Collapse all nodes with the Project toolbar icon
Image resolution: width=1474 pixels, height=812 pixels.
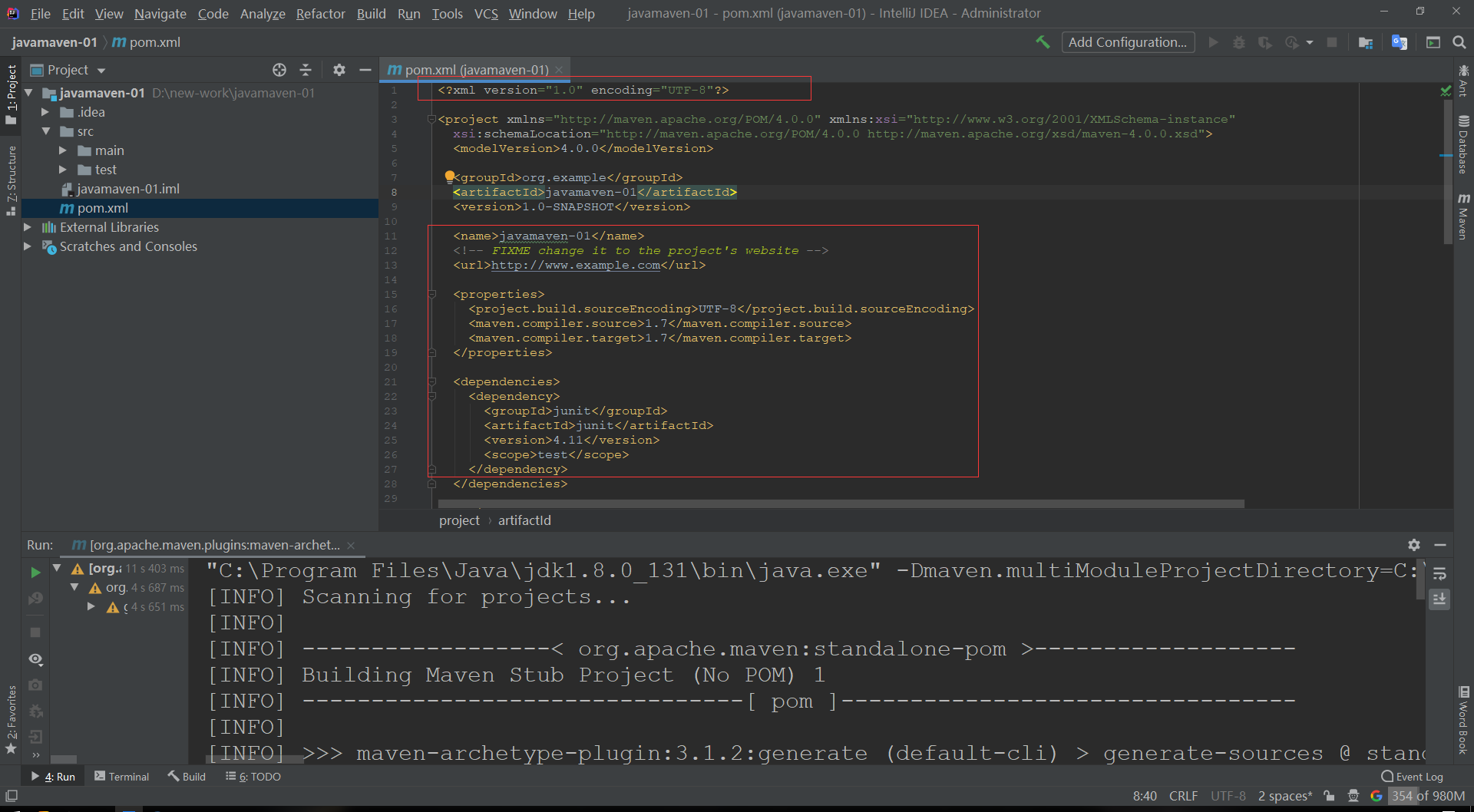pyautogui.click(x=306, y=70)
